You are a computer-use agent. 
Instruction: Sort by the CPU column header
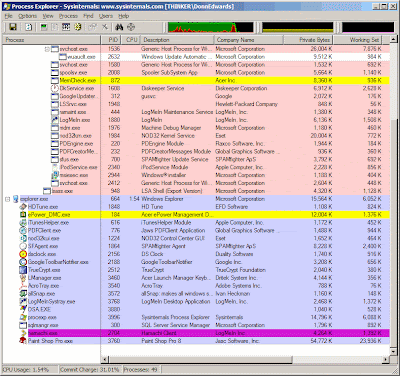[130, 40]
